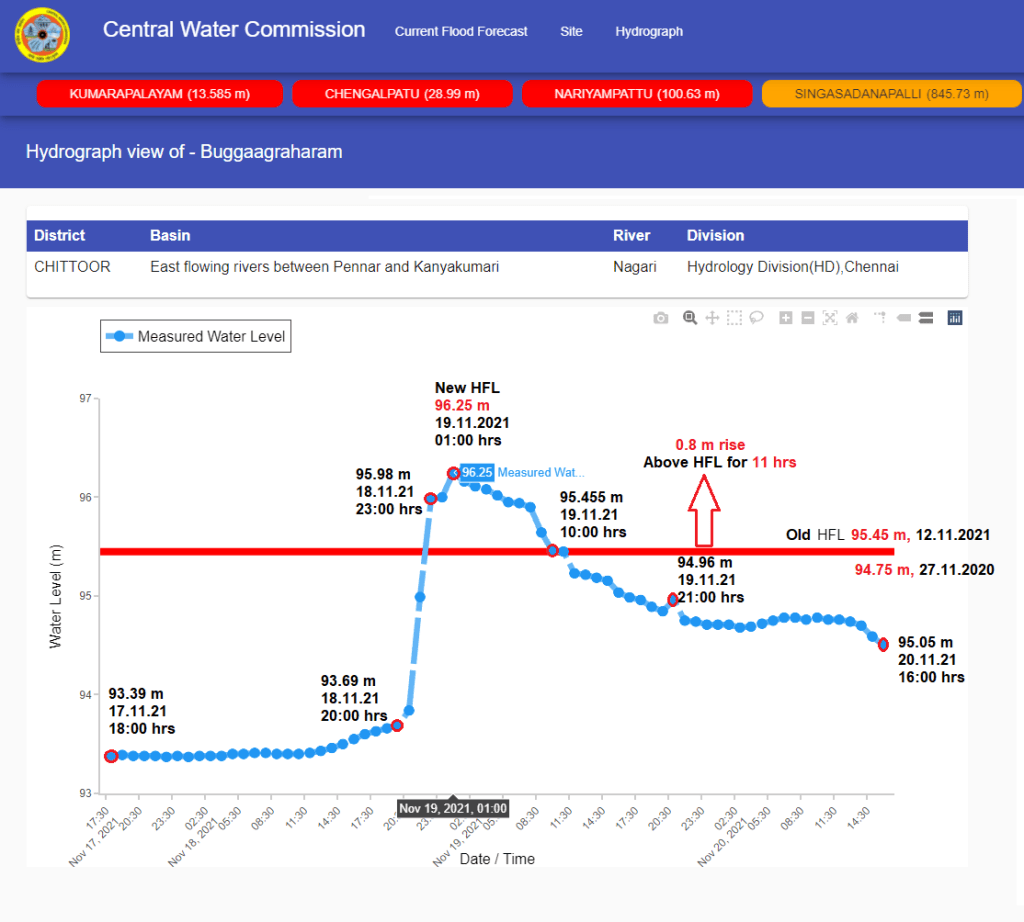Click the KUMARAPALAYAM station button
Viewport: 1024px width, 922px height.
click(x=160, y=94)
